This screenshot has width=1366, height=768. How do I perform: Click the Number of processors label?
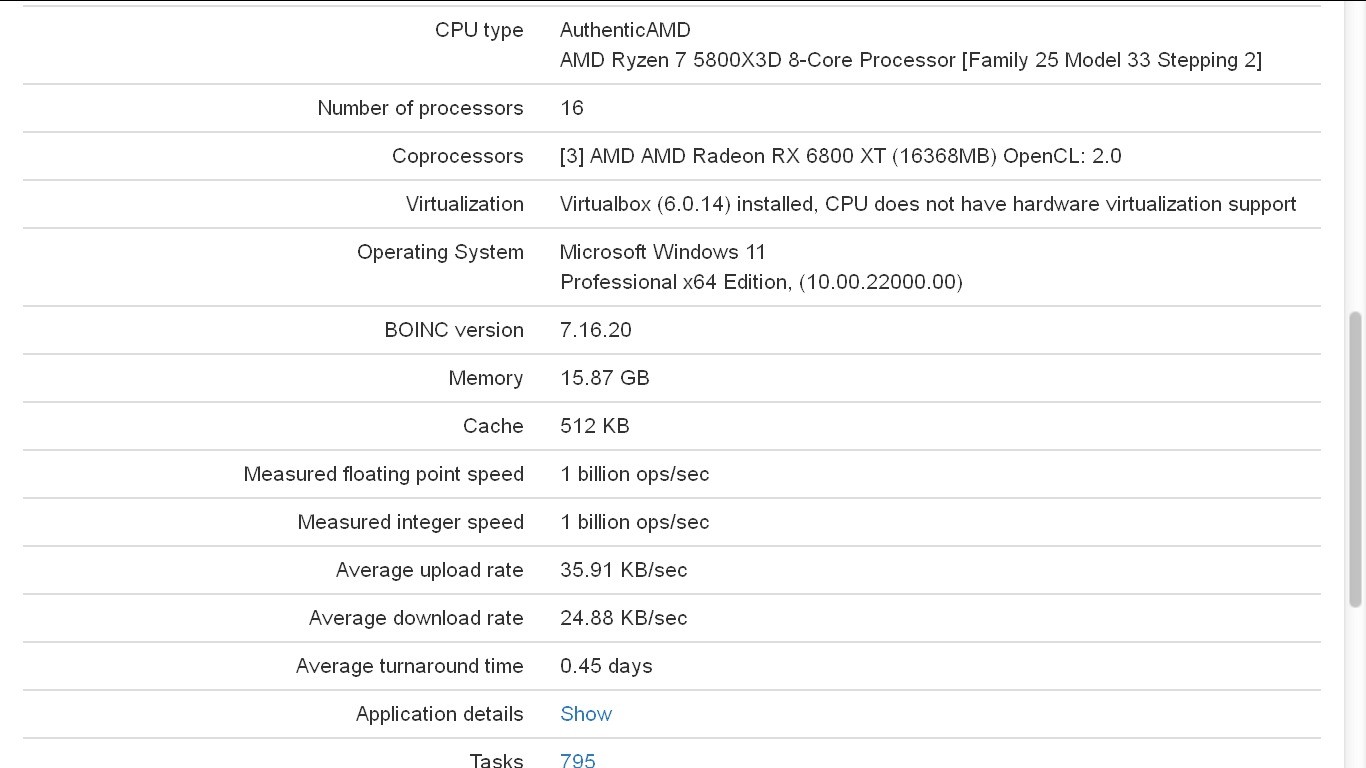point(420,108)
